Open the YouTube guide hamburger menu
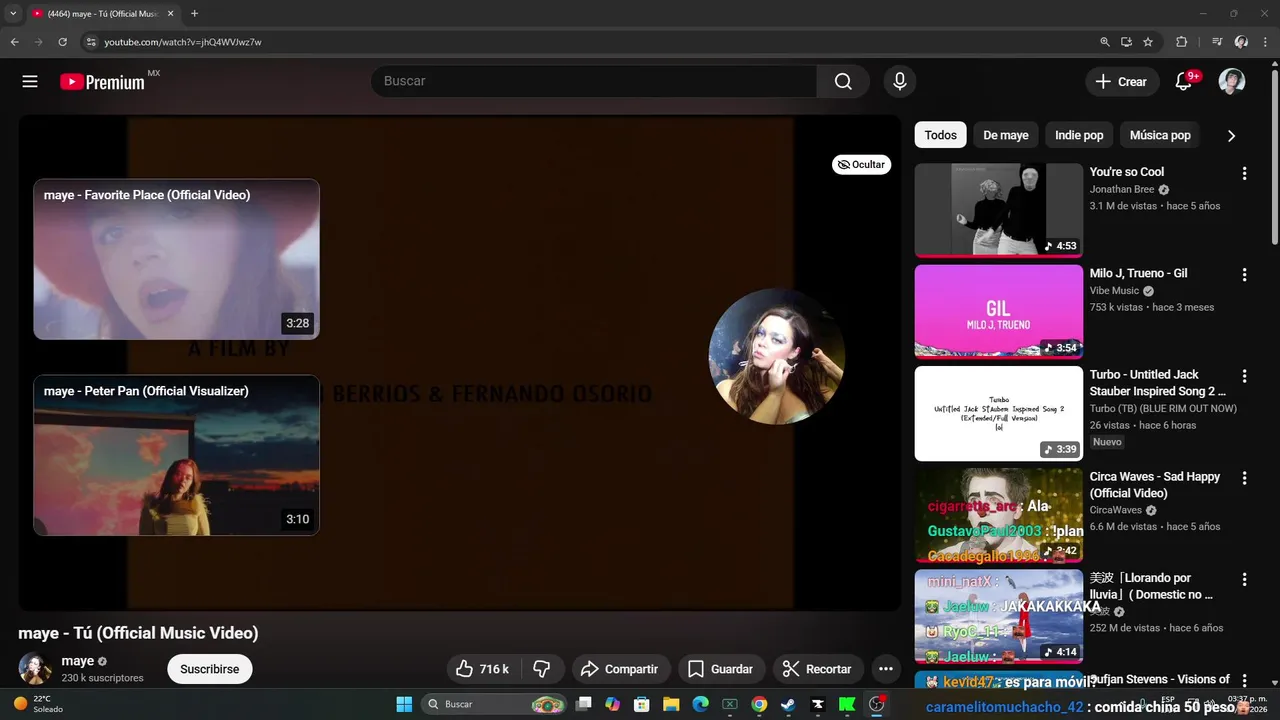1280x720 pixels. pyautogui.click(x=30, y=82)
